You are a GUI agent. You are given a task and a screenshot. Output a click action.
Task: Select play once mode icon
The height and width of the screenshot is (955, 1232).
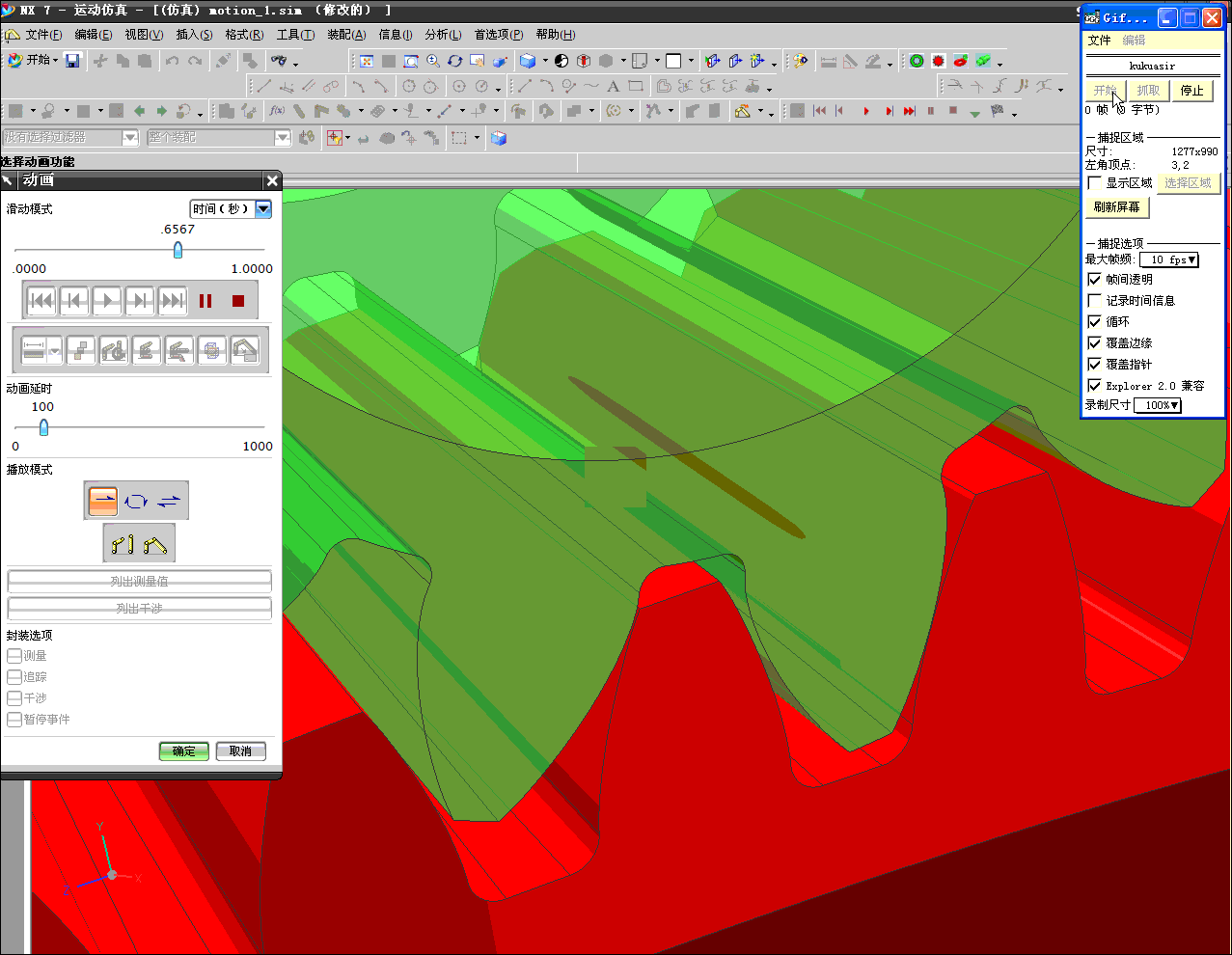point(103,501)
